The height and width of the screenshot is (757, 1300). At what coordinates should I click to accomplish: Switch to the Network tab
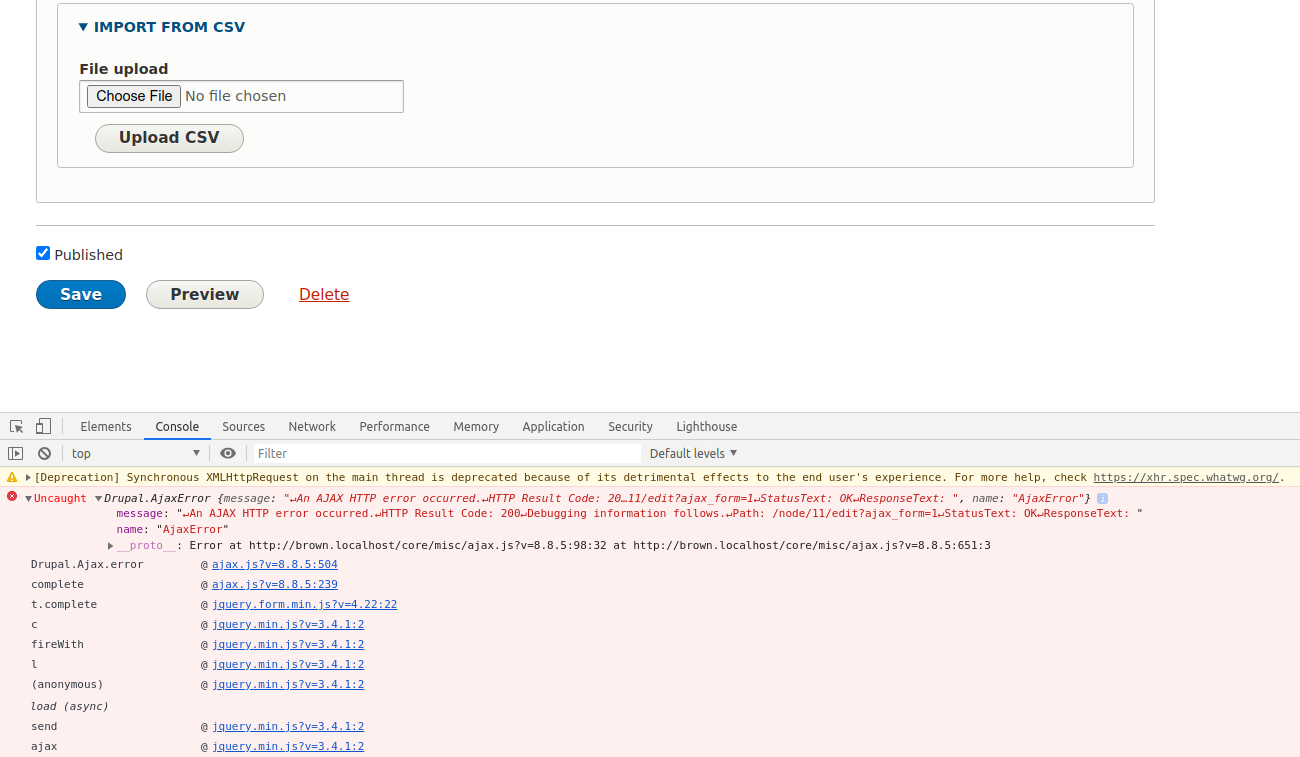(312, 426)
